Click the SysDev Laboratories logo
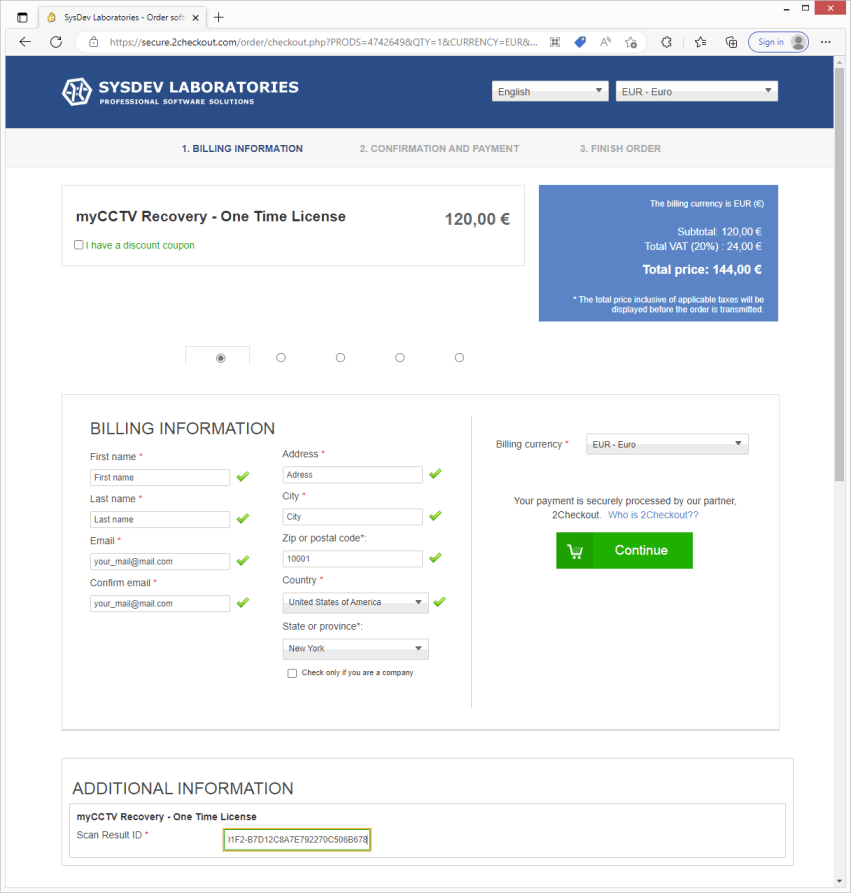The width and height of the screenshot is (851, 893). [x=180, y=92]
